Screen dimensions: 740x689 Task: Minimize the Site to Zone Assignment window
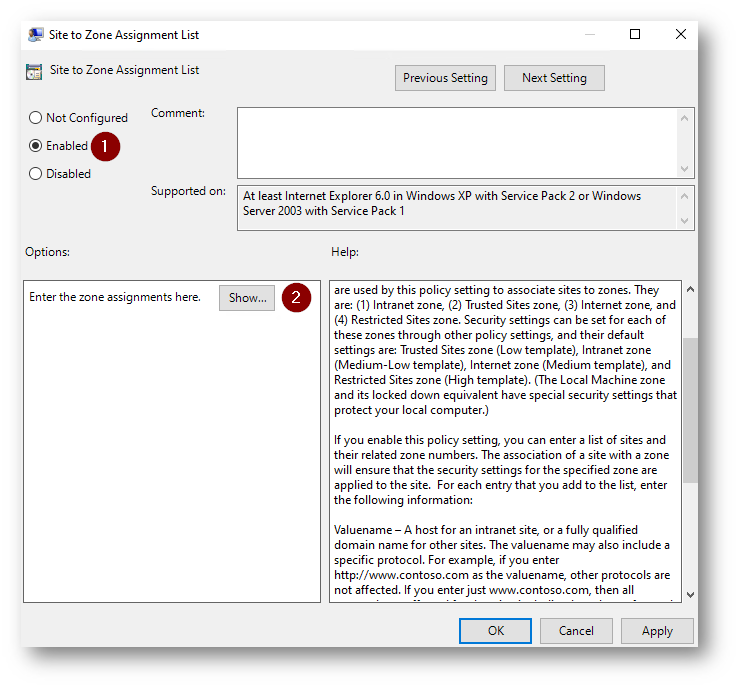[589, 34]
